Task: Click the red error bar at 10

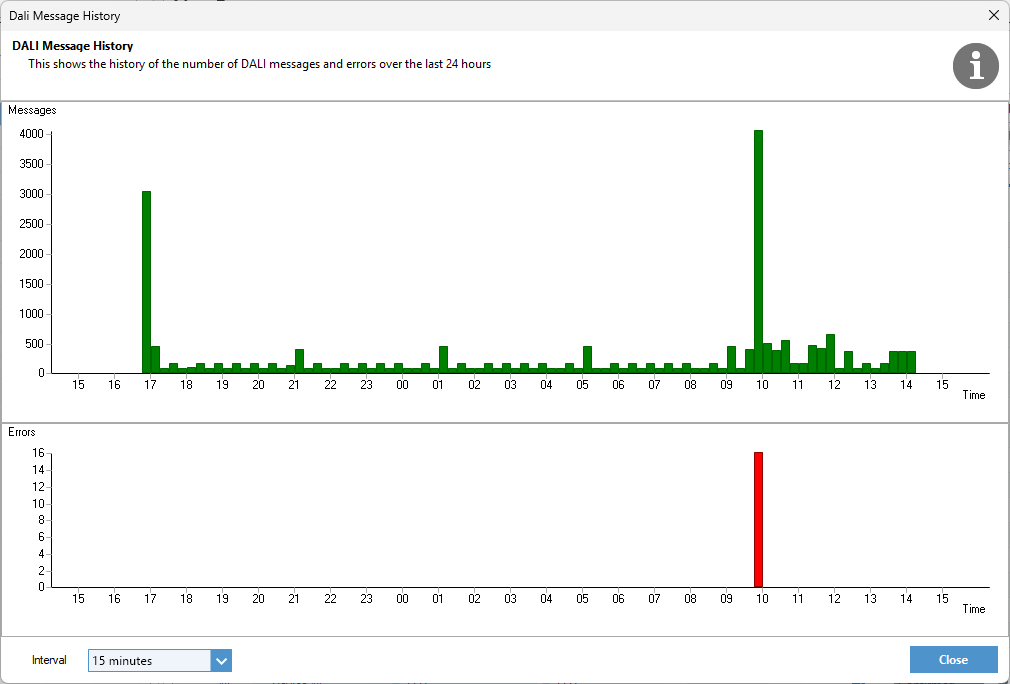Action: point(758,520)
